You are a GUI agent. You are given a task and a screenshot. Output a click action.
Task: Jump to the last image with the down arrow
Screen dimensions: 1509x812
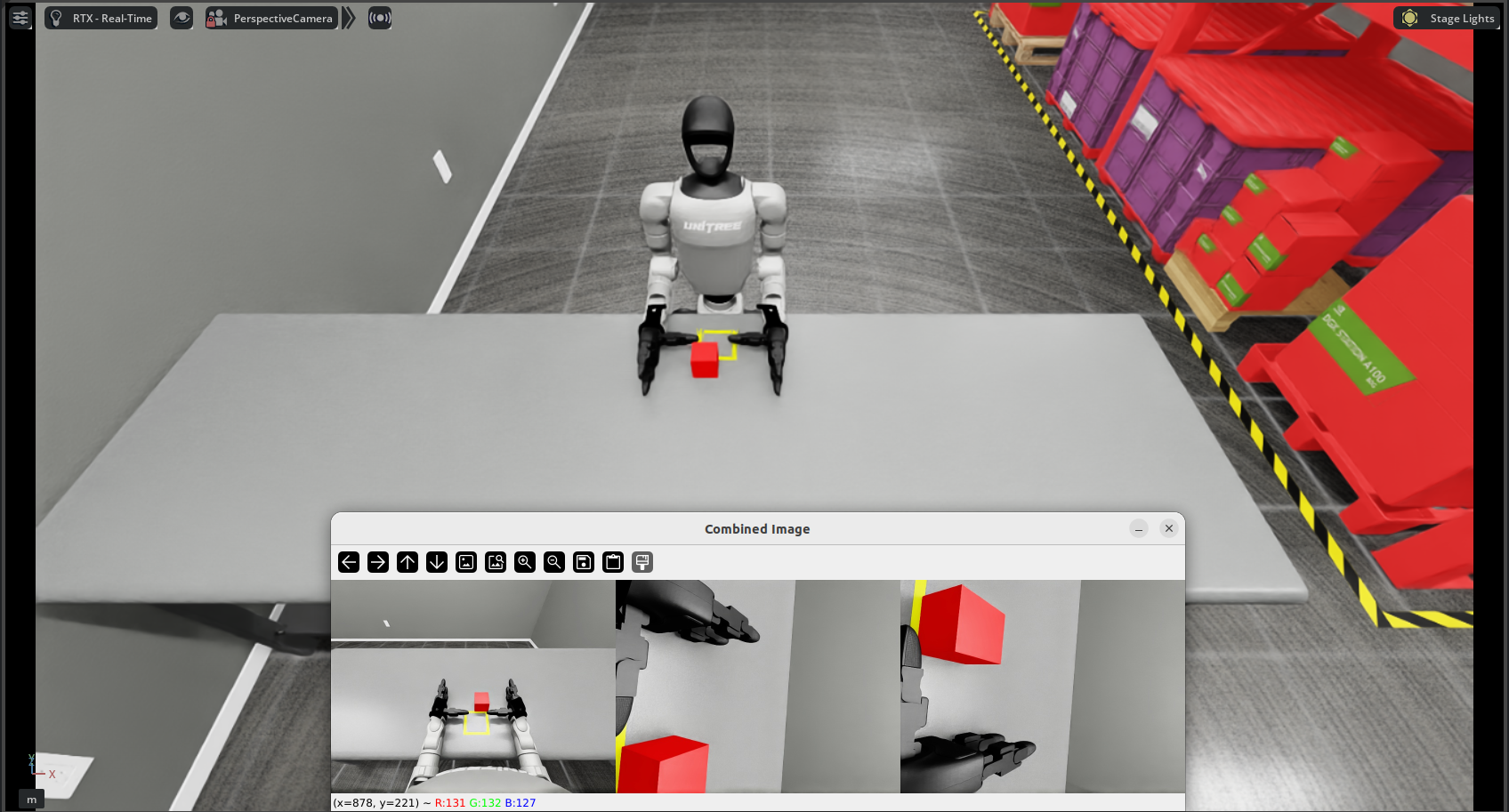(x=436, y=562)
